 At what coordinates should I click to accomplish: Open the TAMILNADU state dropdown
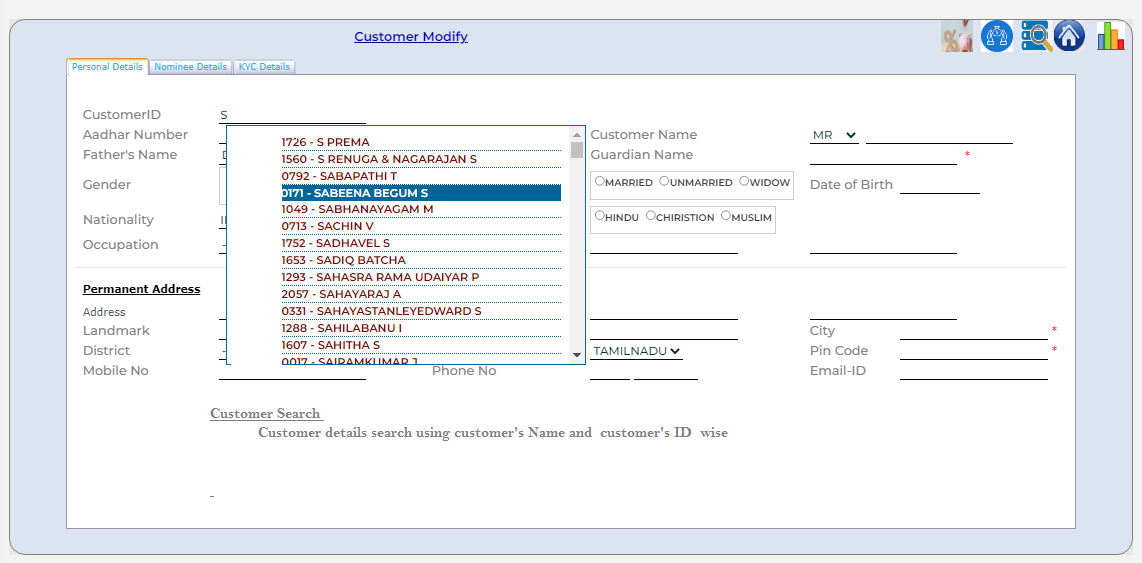pos(637,351)
